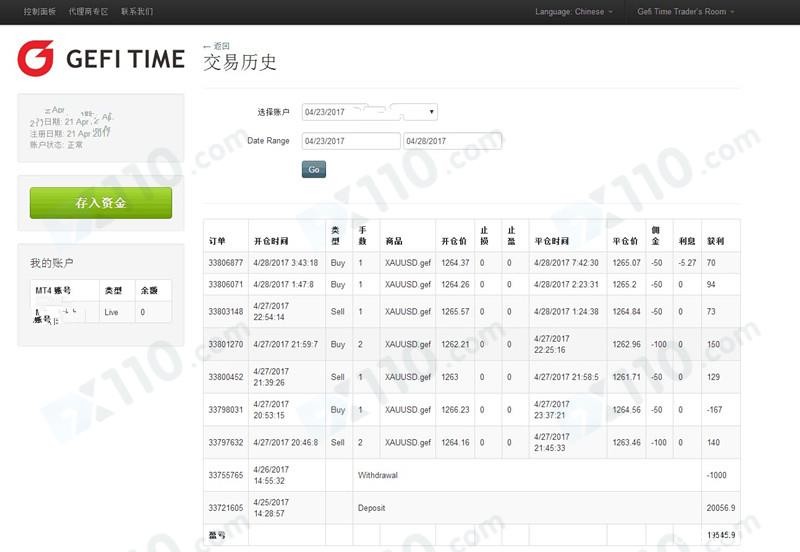Click open time 4/27/2017 20:46:8
Image resolution: width=800 pixels, height=552 pixels.
click(286, 442)
